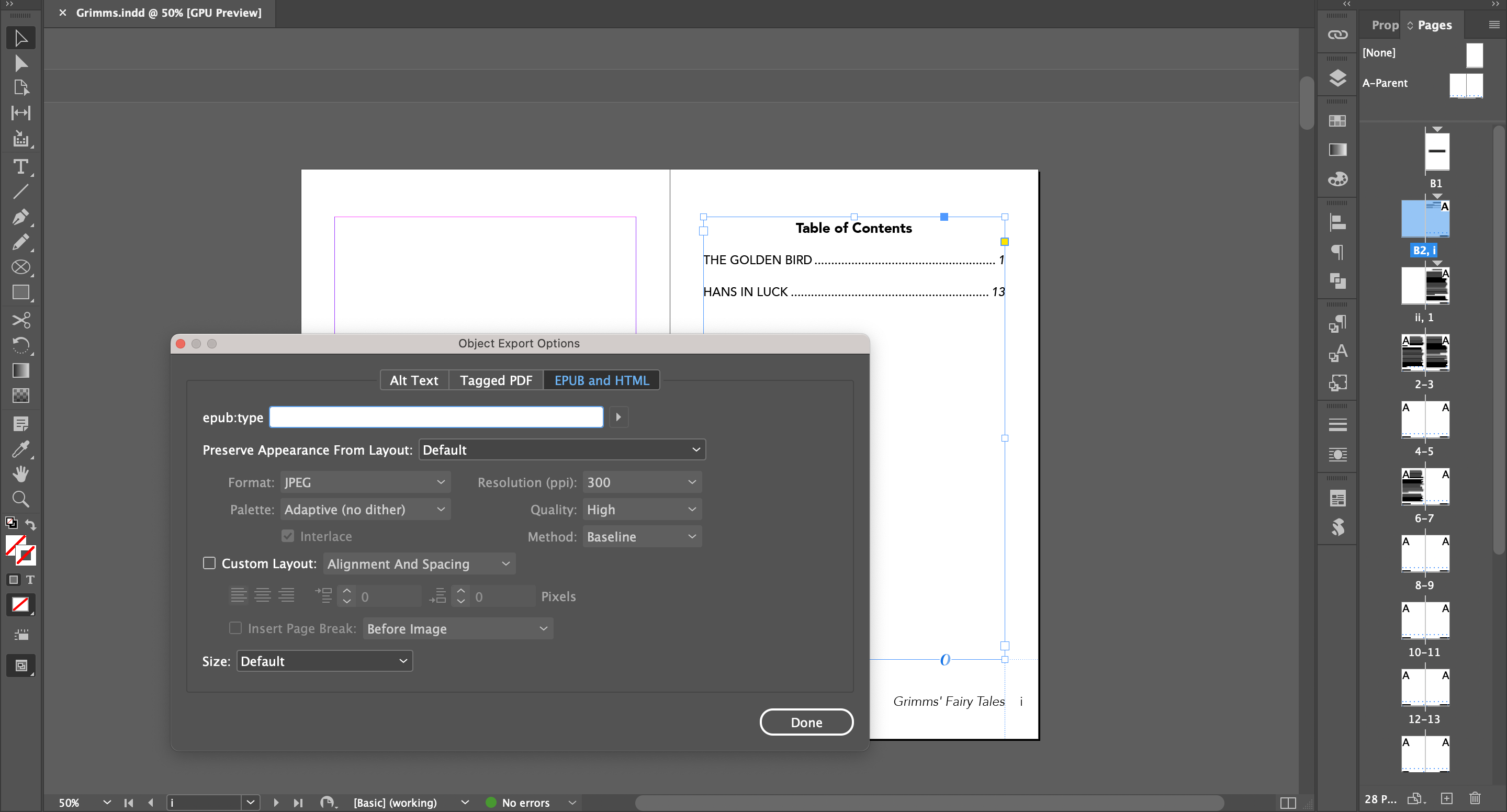Change the Resolution ppi dropdown
This screenshot has width=1507, height=812.
[641, 481]
